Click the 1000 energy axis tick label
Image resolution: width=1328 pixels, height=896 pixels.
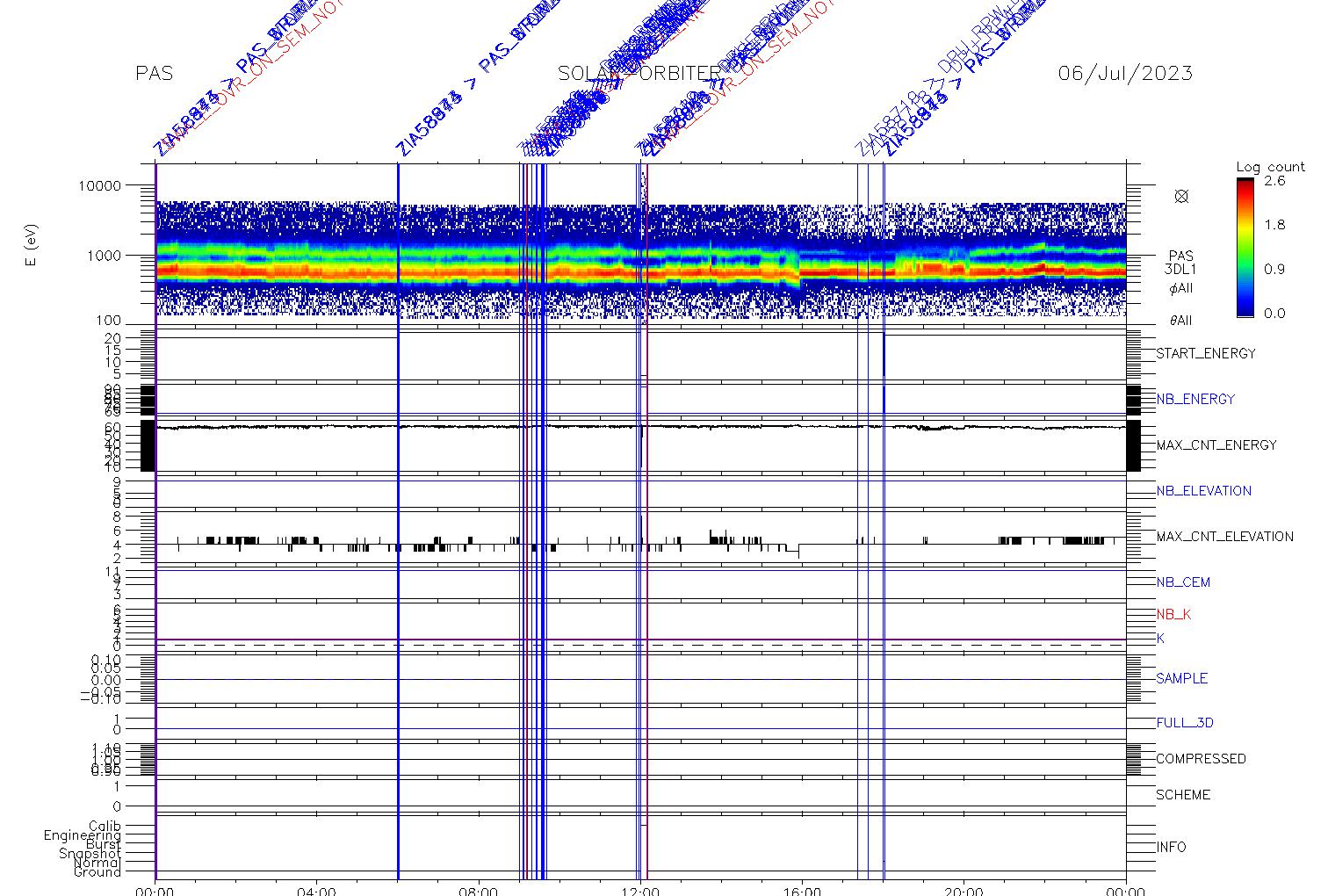point(103,256)
